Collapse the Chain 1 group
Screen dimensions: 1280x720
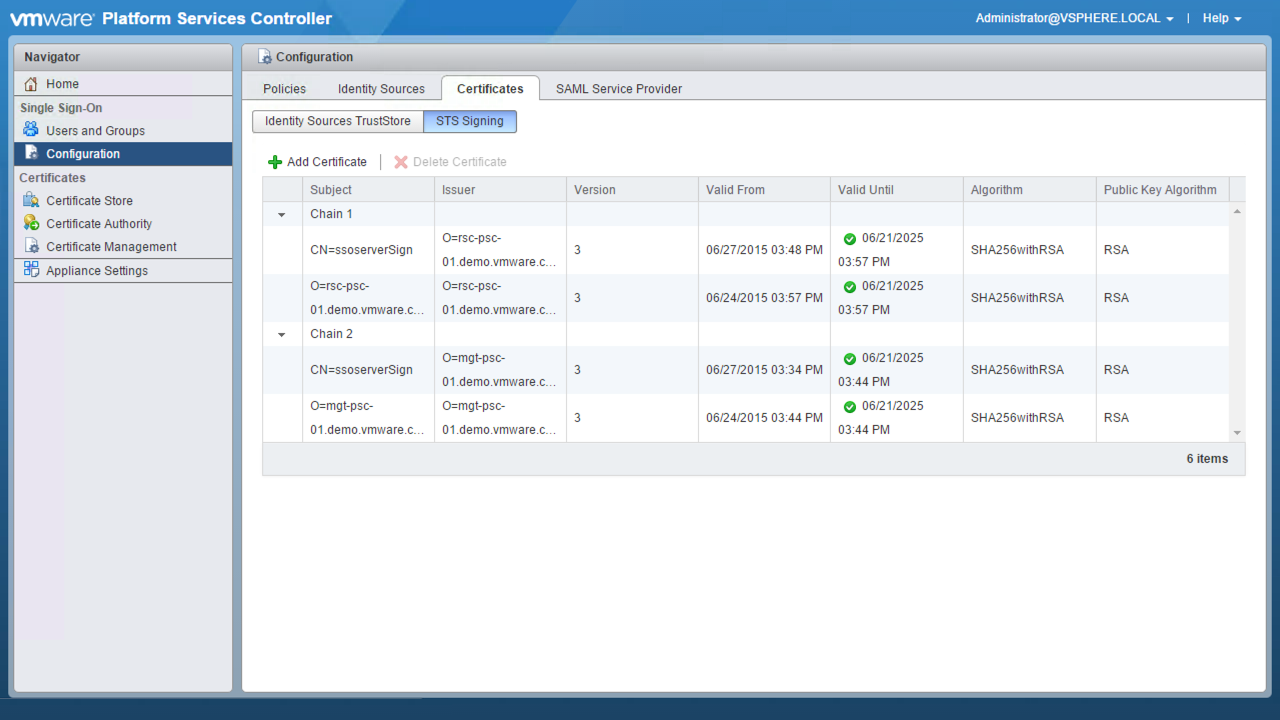coord(282,215)
